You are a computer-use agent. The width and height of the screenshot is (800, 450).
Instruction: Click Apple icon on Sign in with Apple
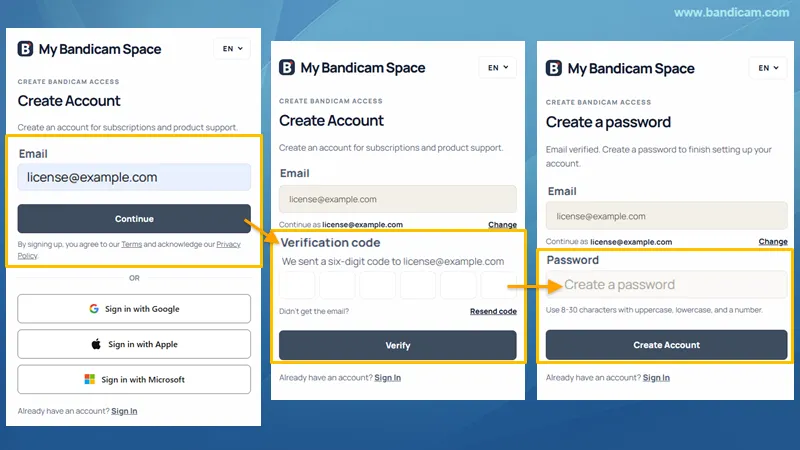(96, 344)
